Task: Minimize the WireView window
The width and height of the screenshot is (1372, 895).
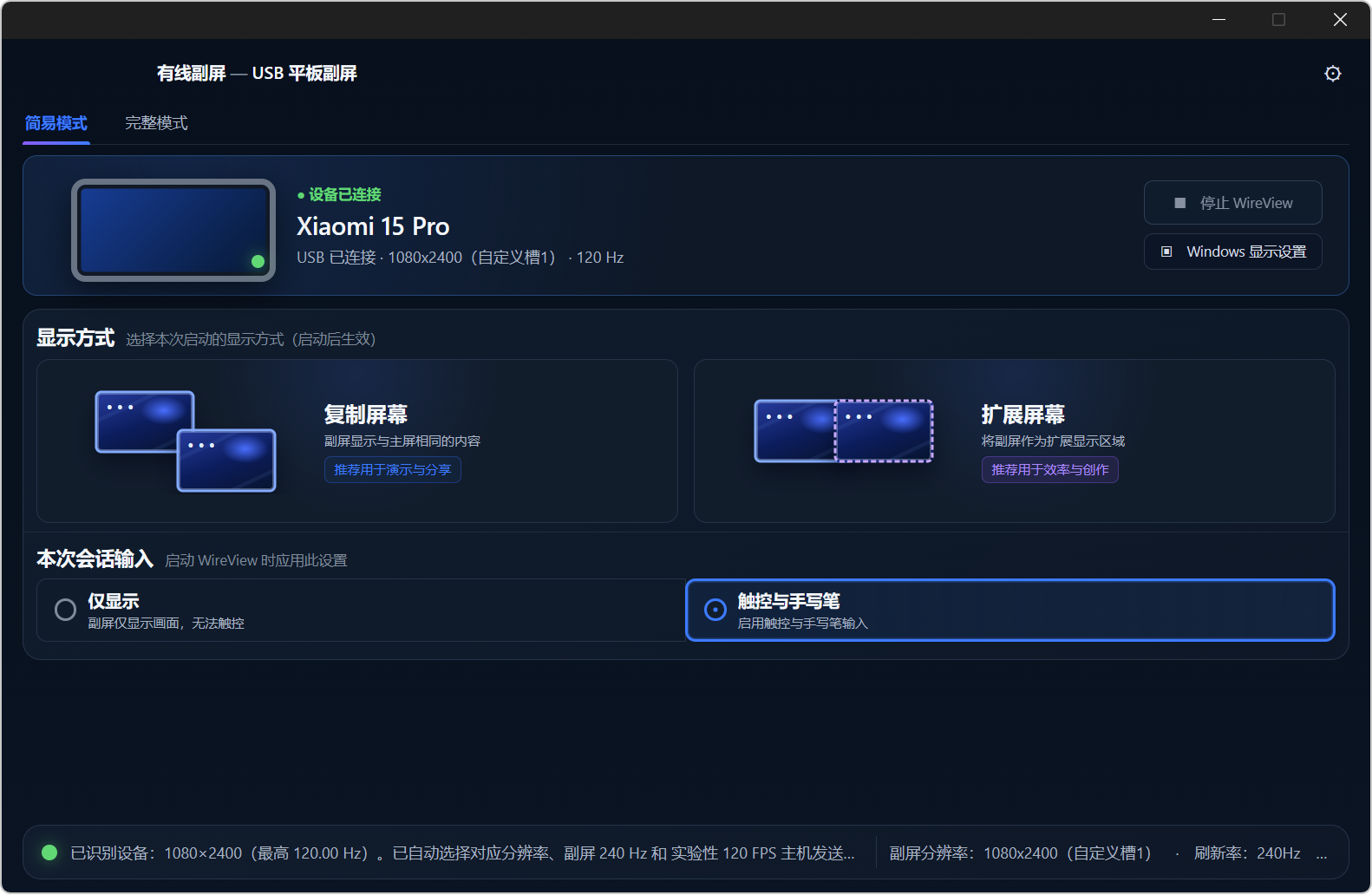Action: (1218, 19)
